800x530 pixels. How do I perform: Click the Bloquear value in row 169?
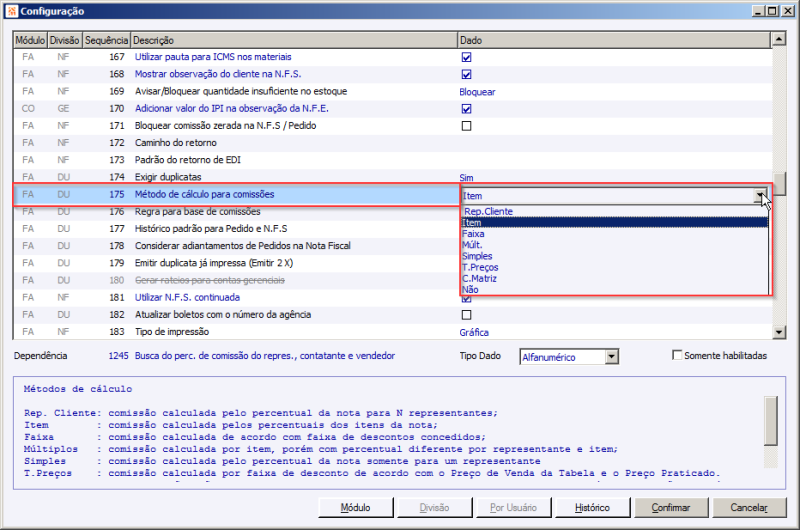click(x=477, y=92)
